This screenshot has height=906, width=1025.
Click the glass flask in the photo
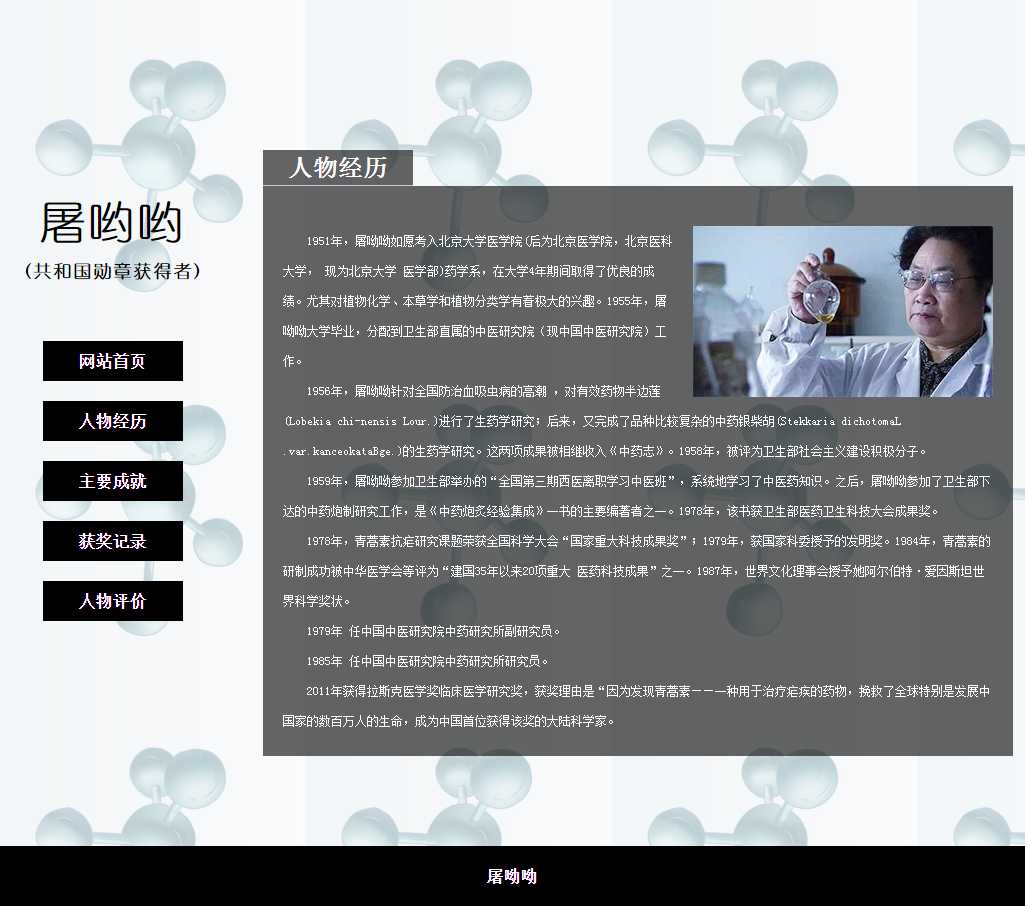(822, 298)
